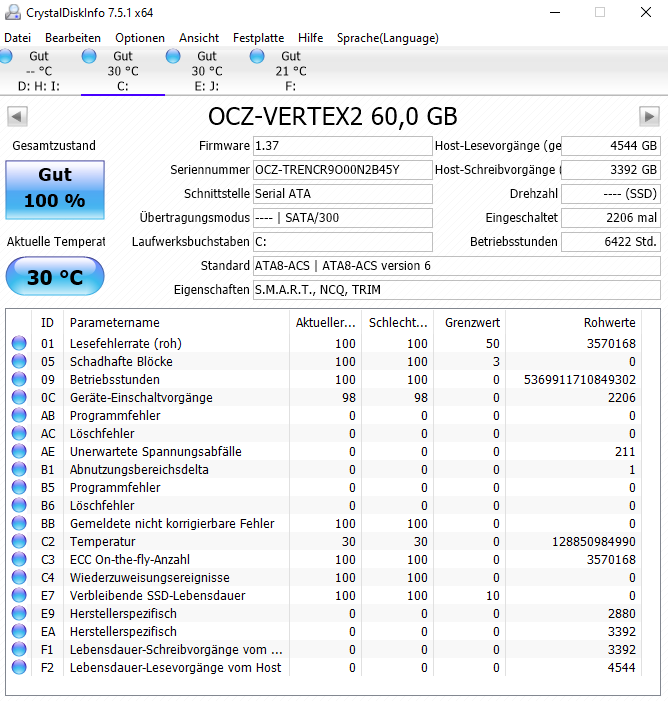Switch to the F: disk tab at 21 °C
Screen dimensions: 668x701
291,71
